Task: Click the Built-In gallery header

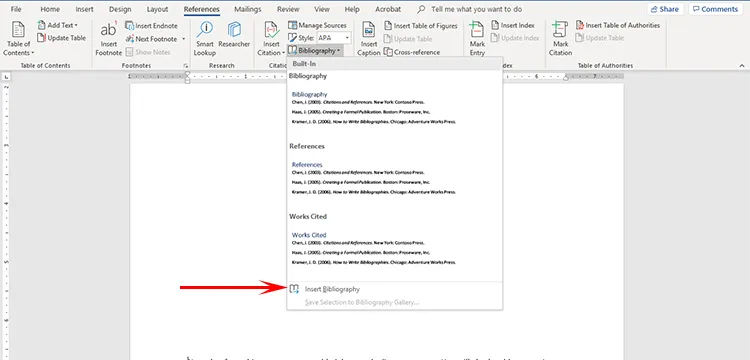Action: pyautogui.click(x=395, y=64)
